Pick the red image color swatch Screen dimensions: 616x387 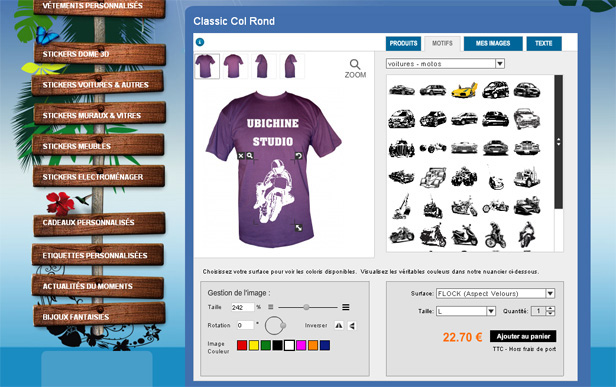(242, 345)
